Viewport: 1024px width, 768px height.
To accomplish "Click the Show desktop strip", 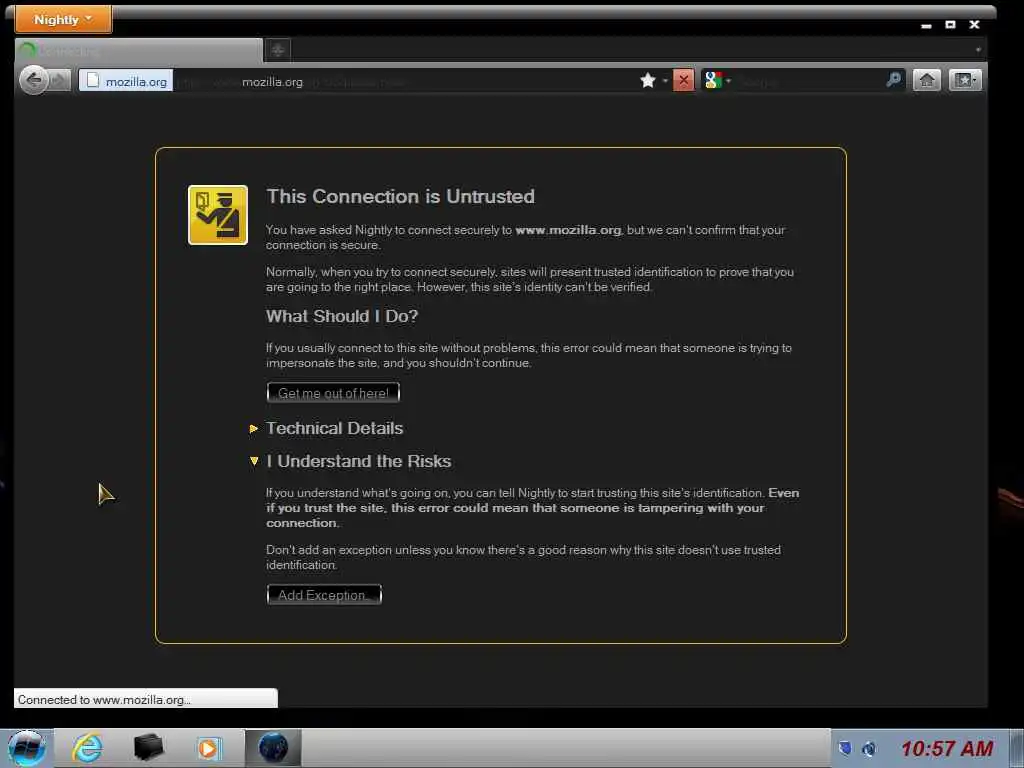I will (x=1017, y=748).
